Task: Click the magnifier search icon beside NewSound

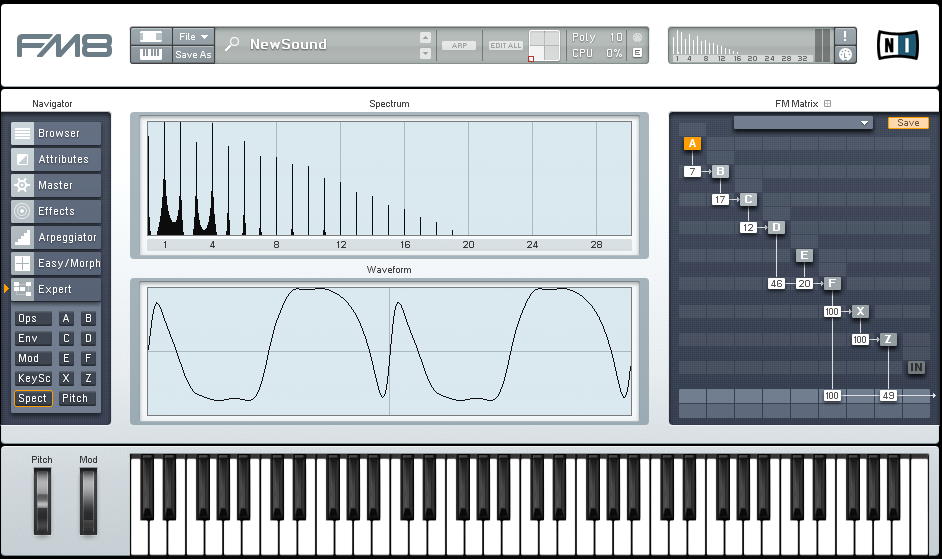Action: coord(232,44)
